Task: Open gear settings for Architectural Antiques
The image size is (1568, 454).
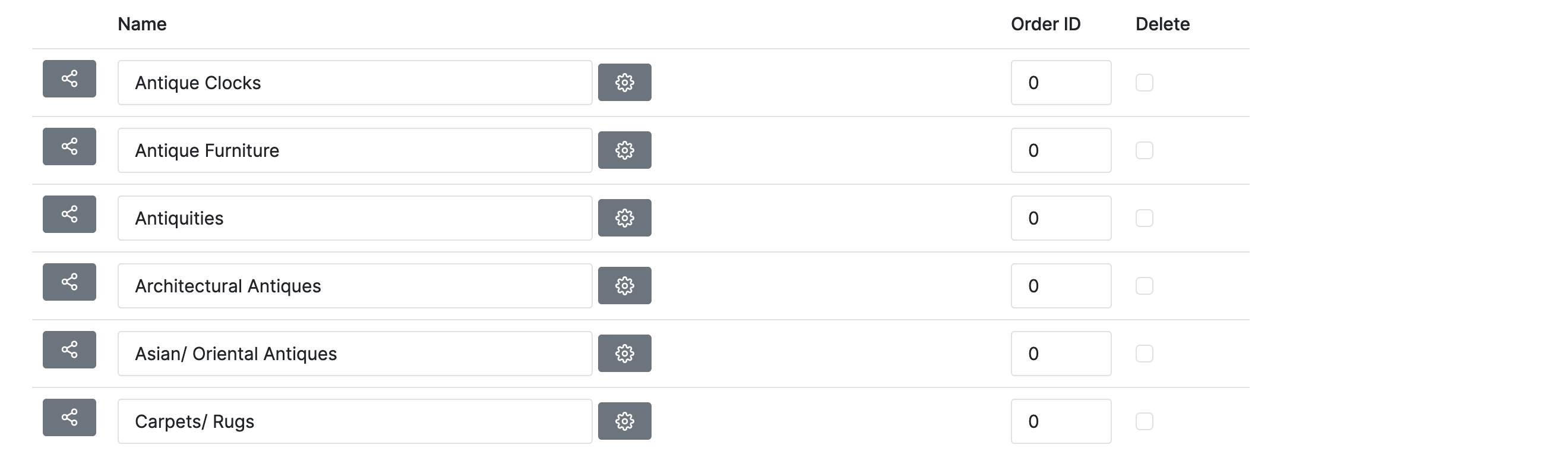Action: coord(624,285)
